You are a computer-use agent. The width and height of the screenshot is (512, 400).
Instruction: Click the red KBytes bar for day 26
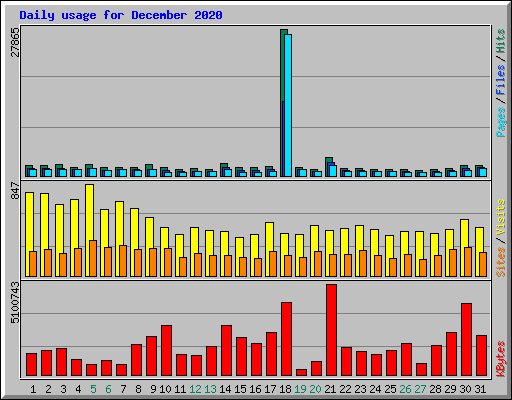click(406, 360)
